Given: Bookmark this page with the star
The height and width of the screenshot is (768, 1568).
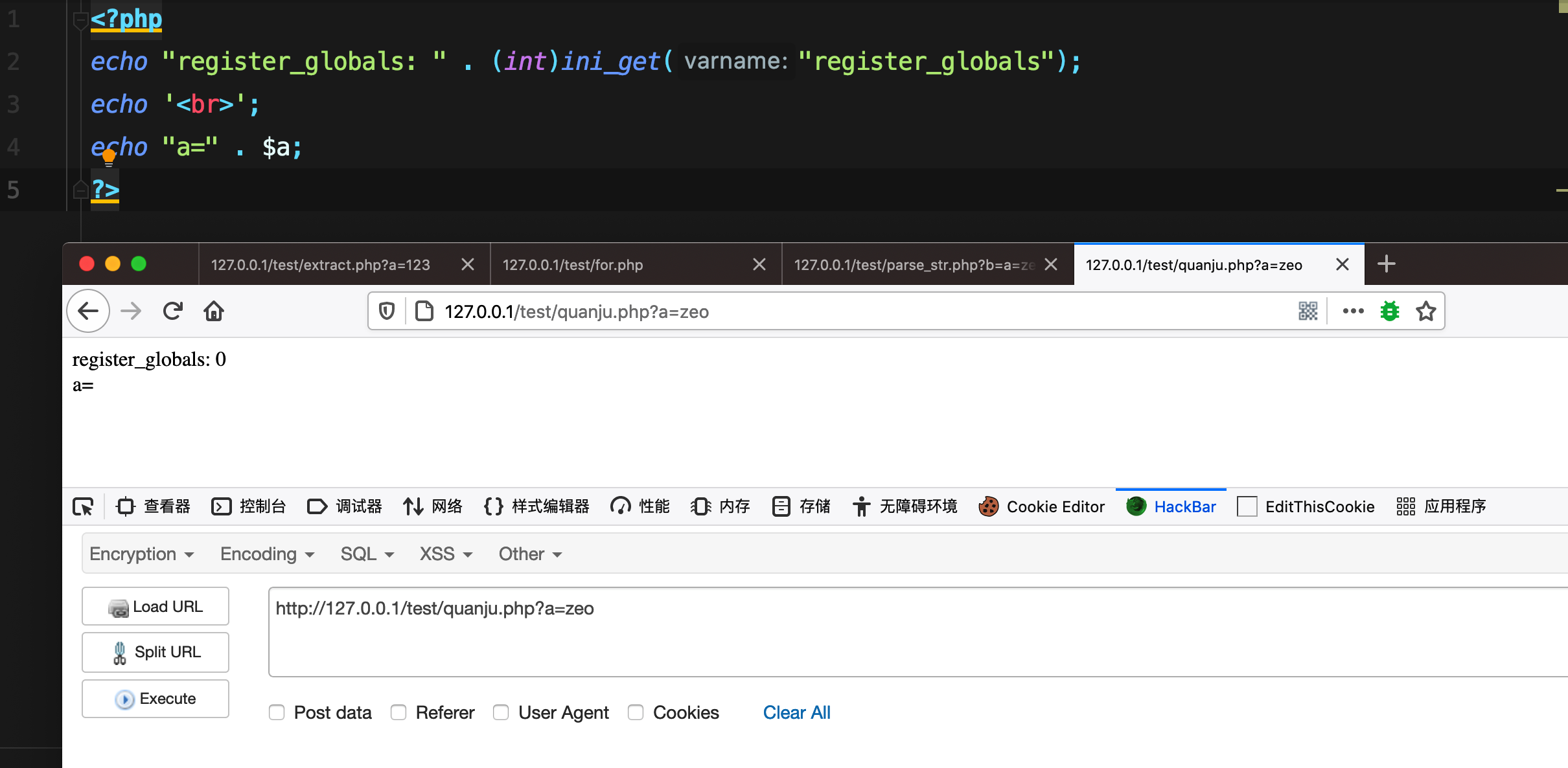Looking at the screenshot, I should point(1426,311).
